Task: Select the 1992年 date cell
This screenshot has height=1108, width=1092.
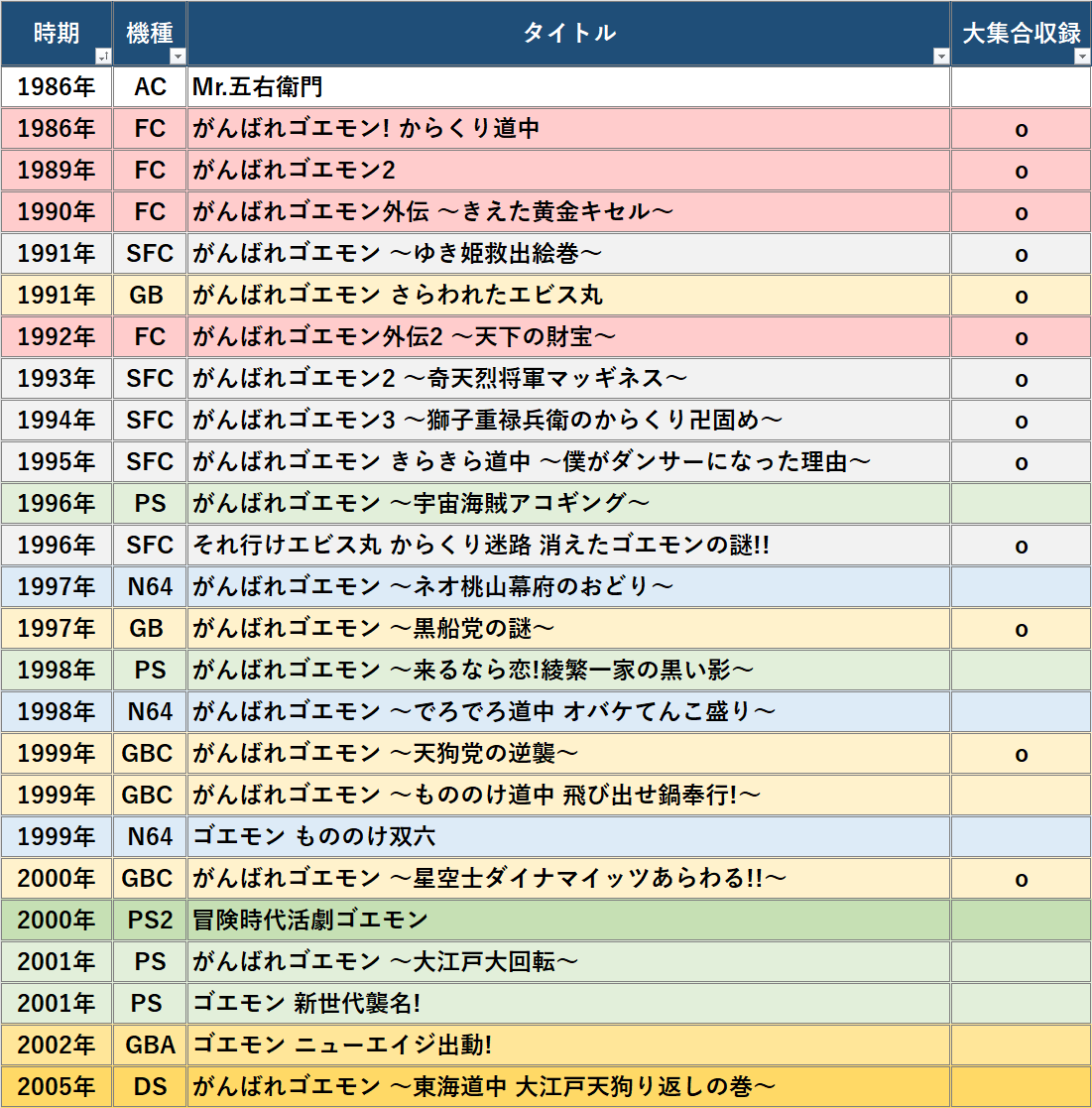Action: pyautogui.click(x=57, y=337)
